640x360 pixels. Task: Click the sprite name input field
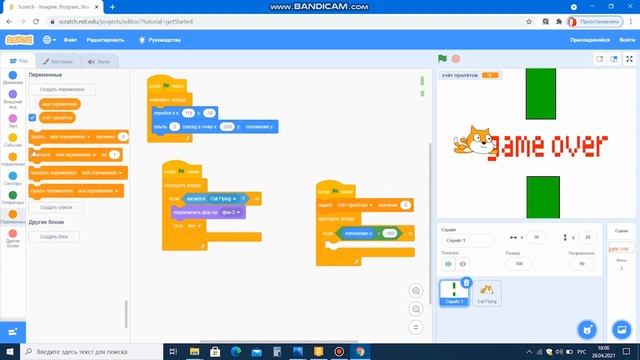click(467, 240)
